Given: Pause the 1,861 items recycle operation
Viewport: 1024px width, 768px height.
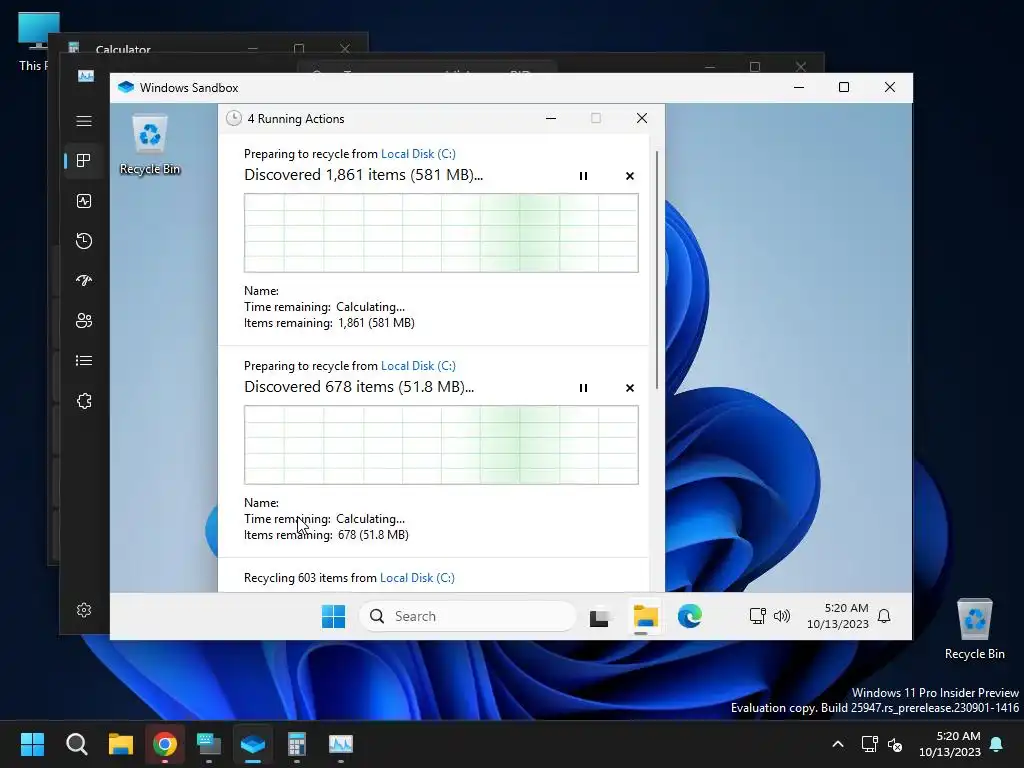Looking at the screenshot, I should pos(583,176).
